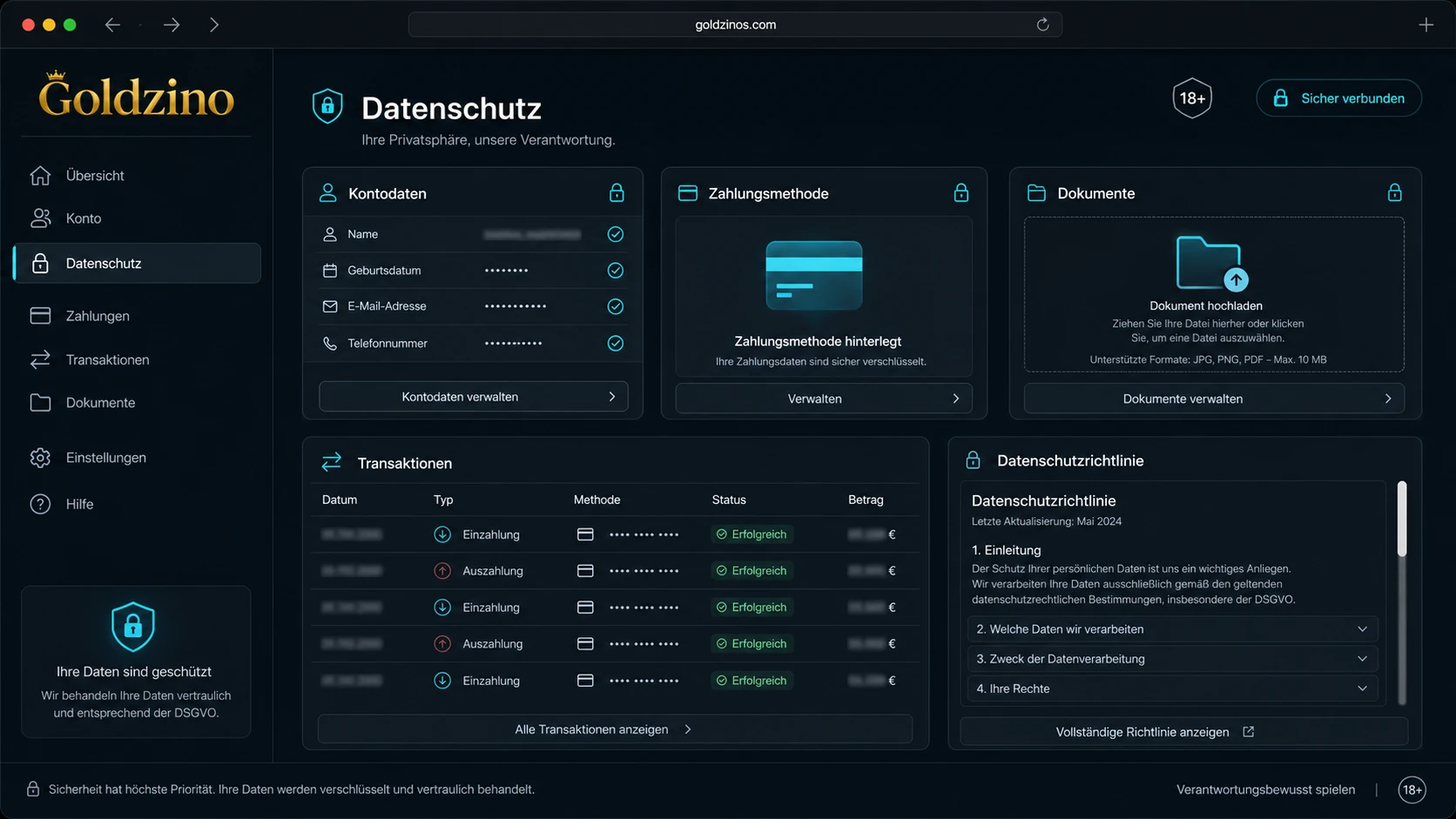Viewport: 1456px width, 819px height.
Task: Click Kontodaten verwalten button
Action: 473,397
